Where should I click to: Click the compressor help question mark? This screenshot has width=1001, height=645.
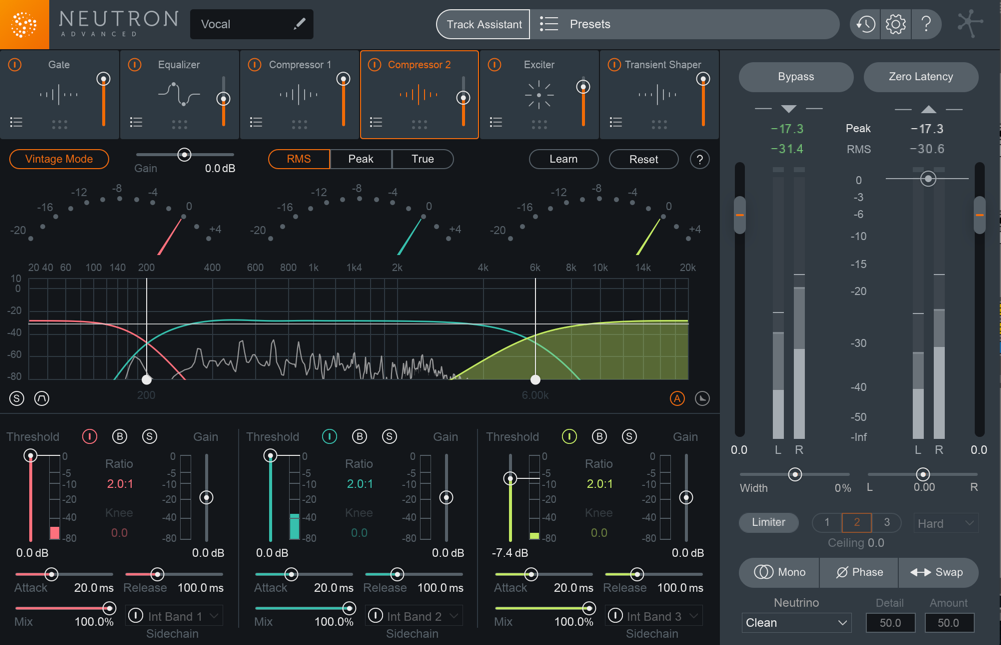pos(700,159)
